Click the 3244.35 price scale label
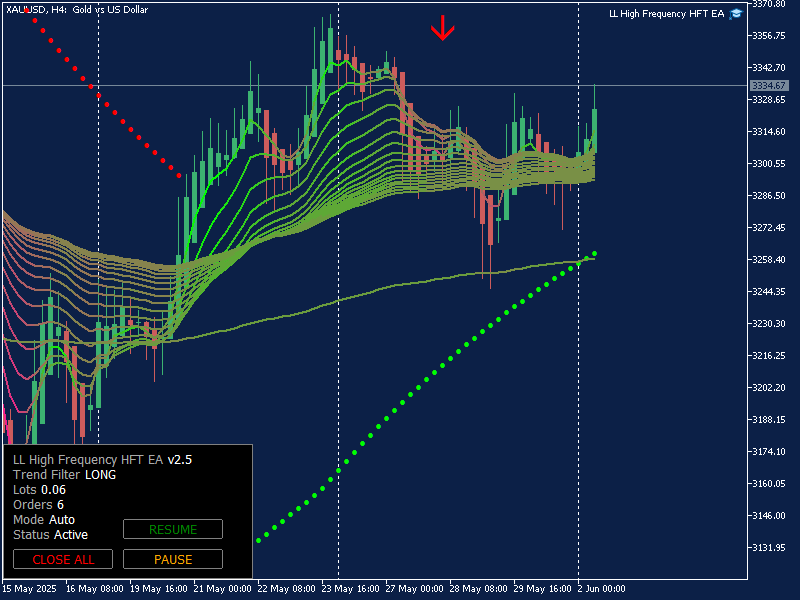800x600 pixels. click(769, 291)
